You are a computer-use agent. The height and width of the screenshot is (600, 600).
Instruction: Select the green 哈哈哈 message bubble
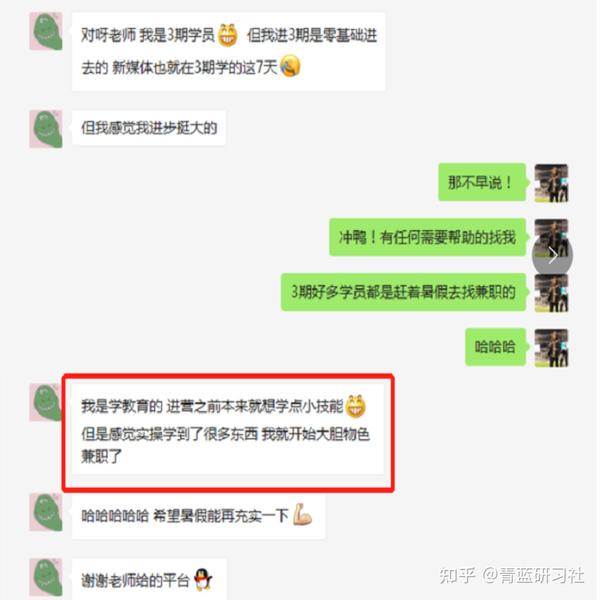[496, 347]
